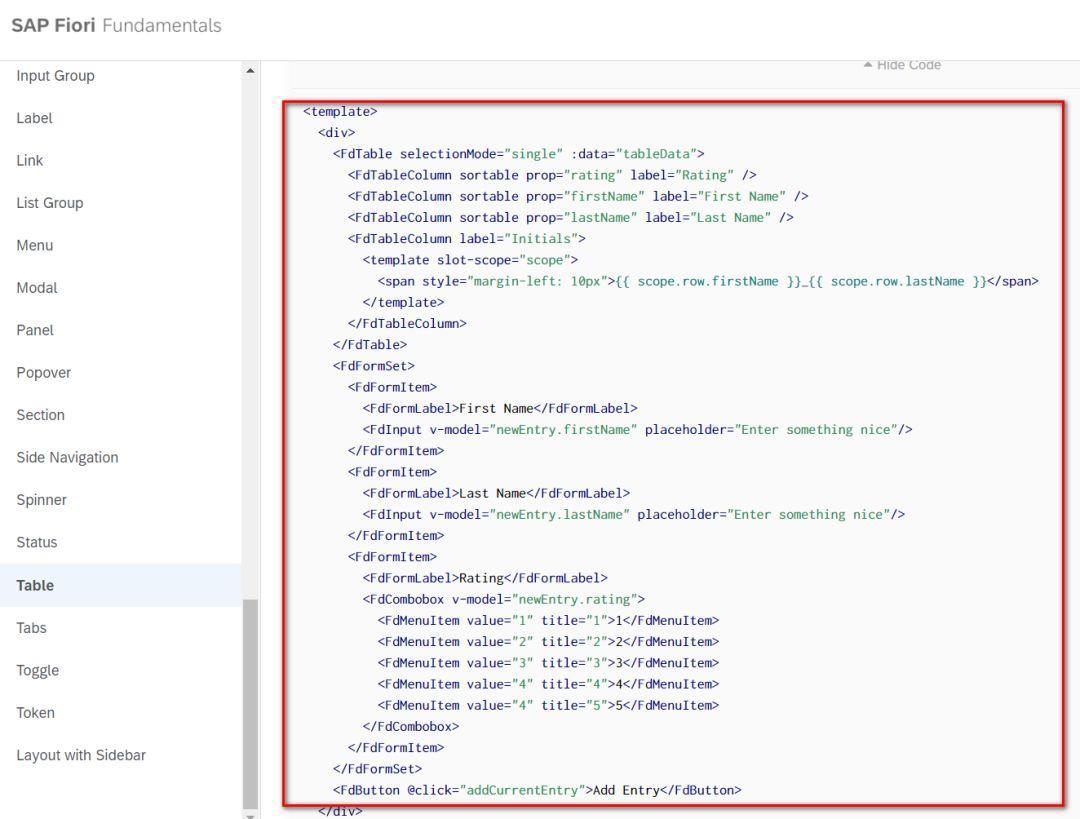Navigate to the Modal page

point(37,288)
